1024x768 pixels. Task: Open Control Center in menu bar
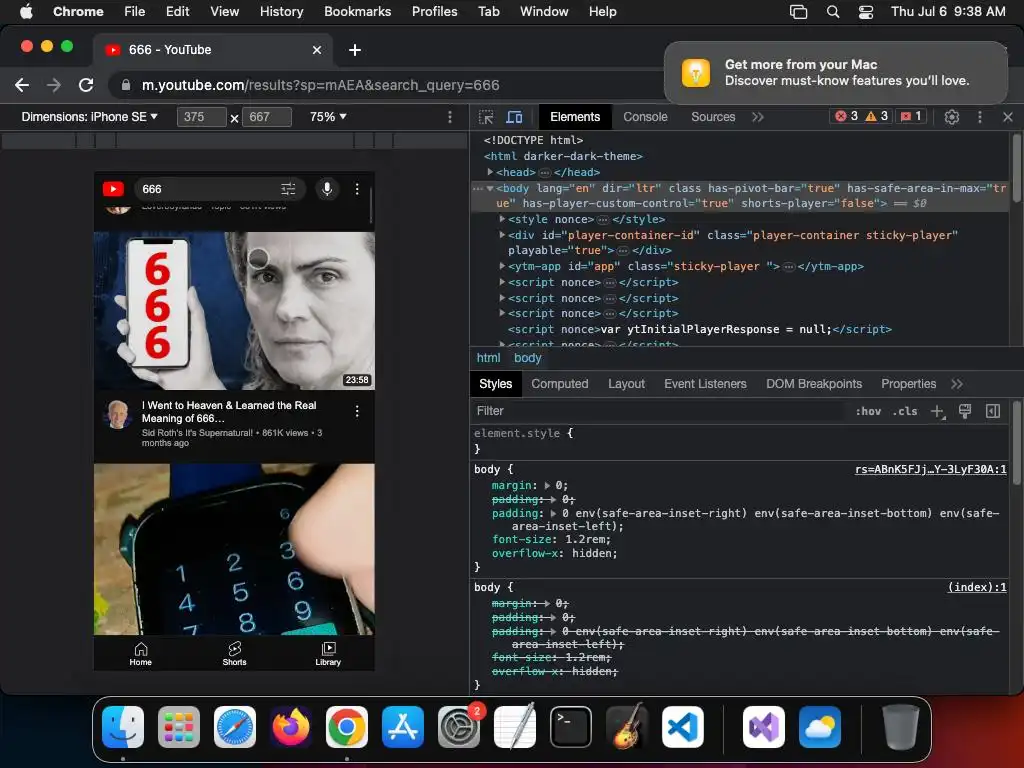pos(866,12)
